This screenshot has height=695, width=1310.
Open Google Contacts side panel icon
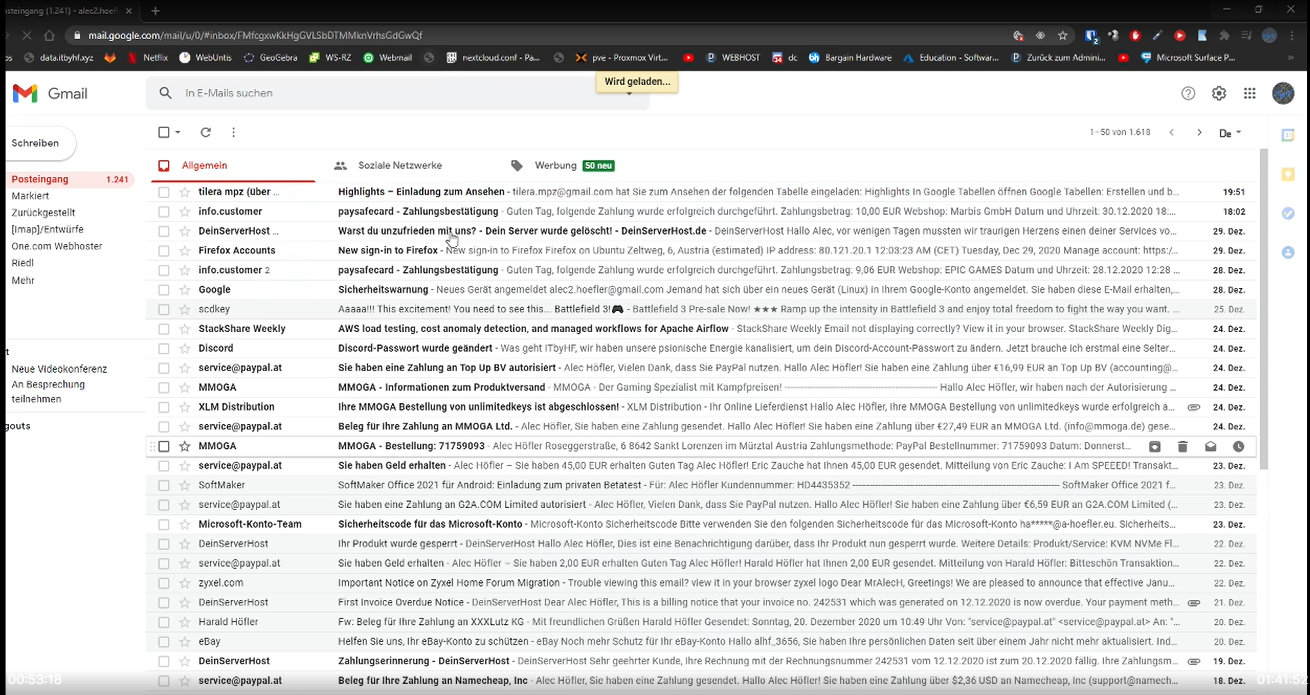1288,252
